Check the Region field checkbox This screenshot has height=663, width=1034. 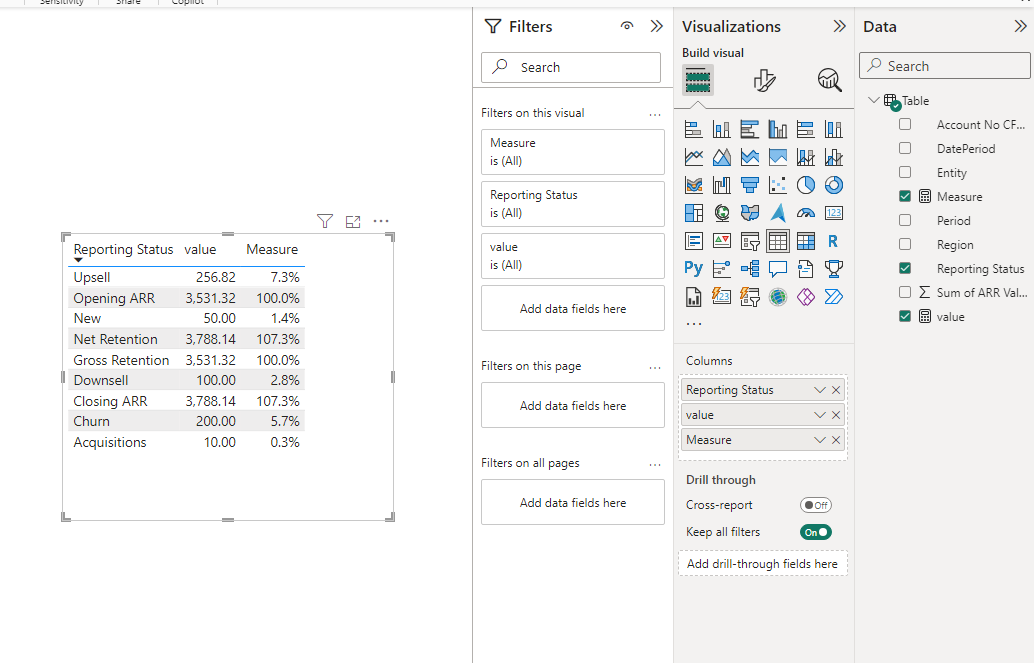pyautogui.click(x=905, y=244)
